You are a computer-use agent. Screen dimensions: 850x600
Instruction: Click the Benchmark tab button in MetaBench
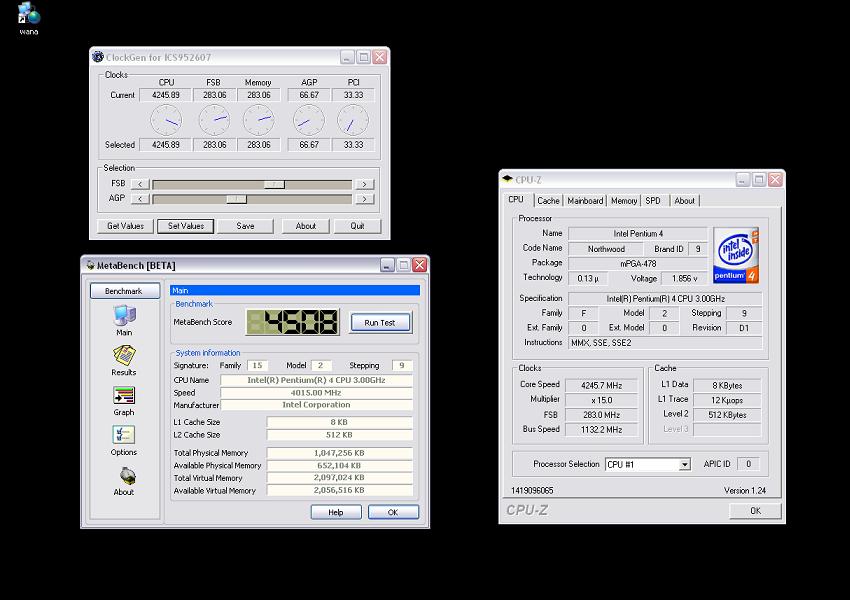125,291
